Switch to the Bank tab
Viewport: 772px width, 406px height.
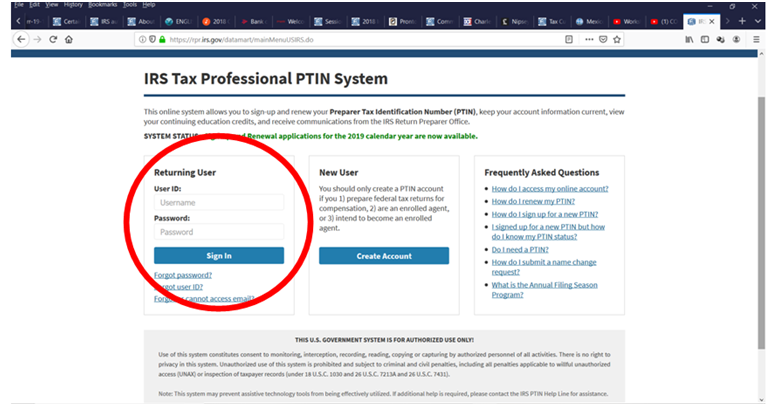pyautogui.click(x=254, y=22)
